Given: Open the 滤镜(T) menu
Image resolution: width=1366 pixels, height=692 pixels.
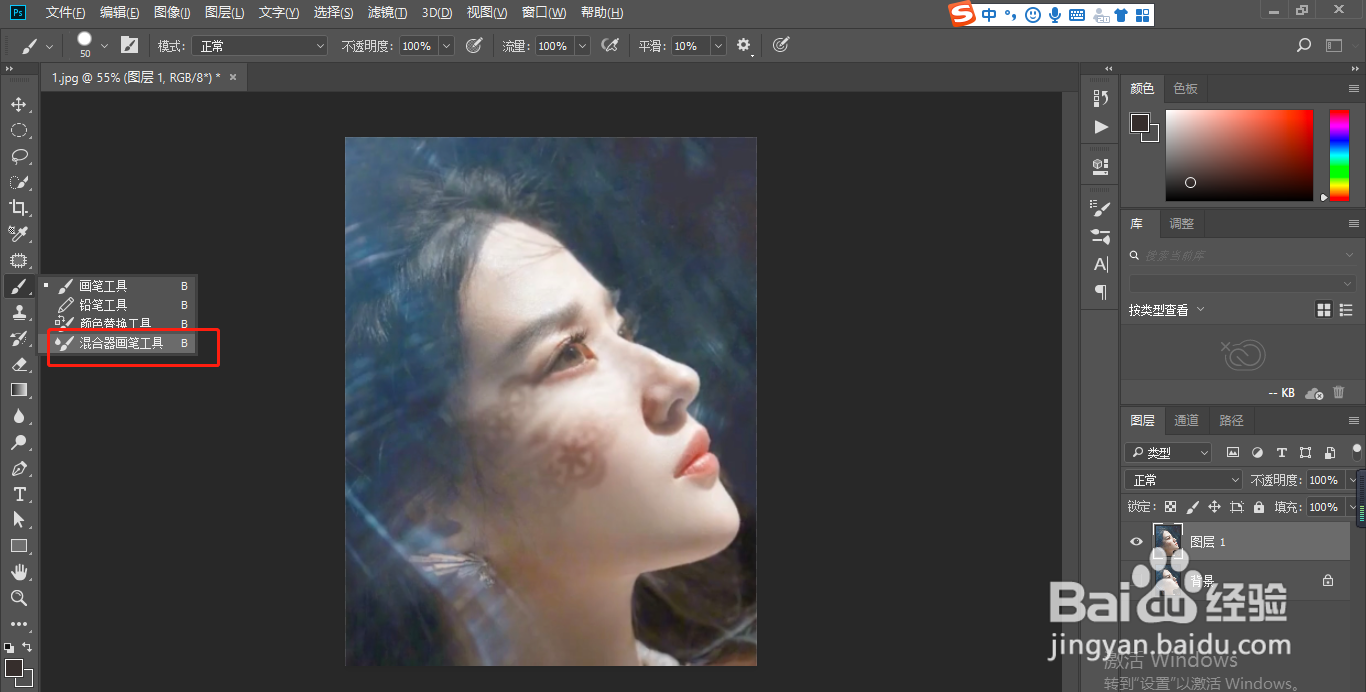Looking at the screenshot, I should click(x=387, y=13).
